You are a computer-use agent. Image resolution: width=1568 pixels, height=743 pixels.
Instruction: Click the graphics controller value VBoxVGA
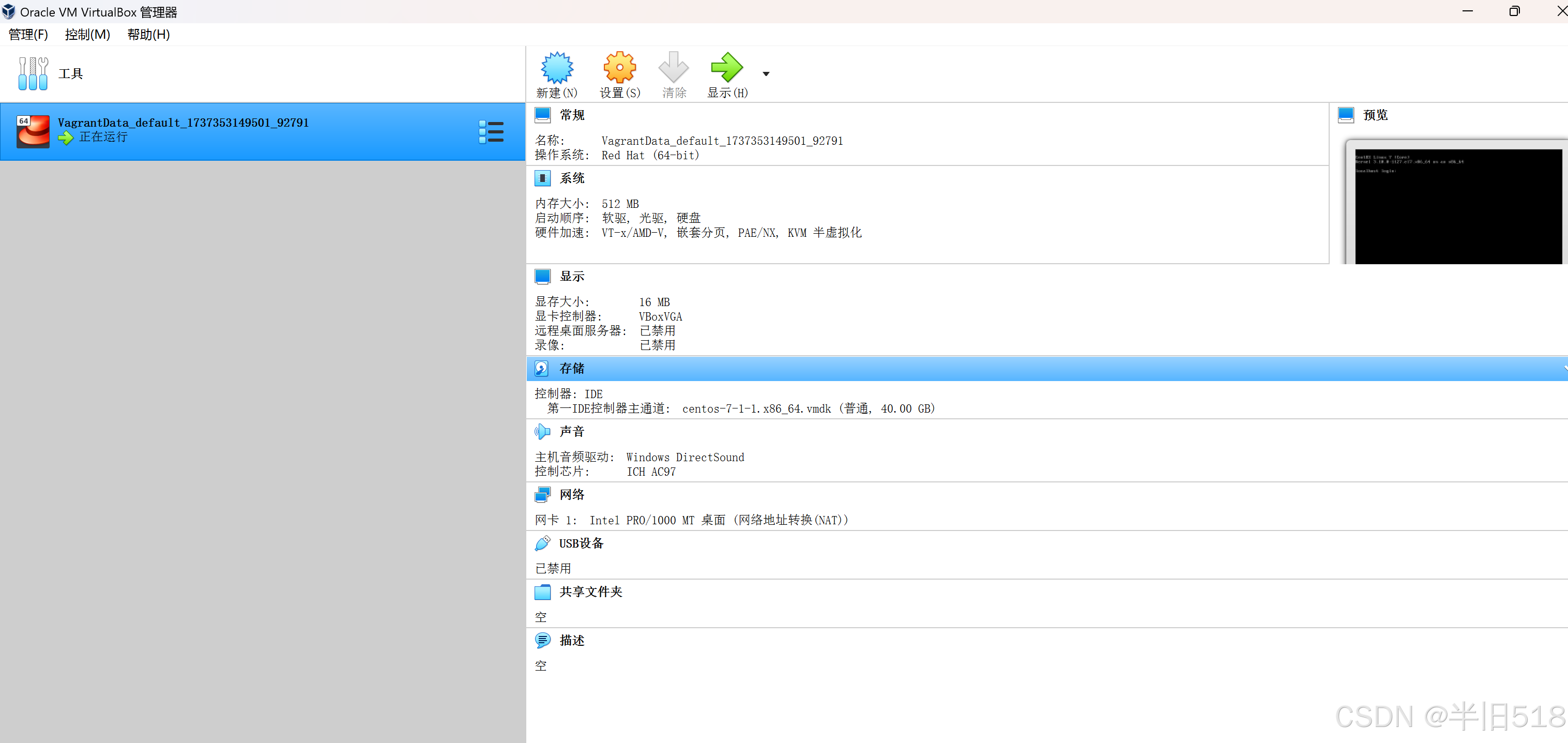660,317
